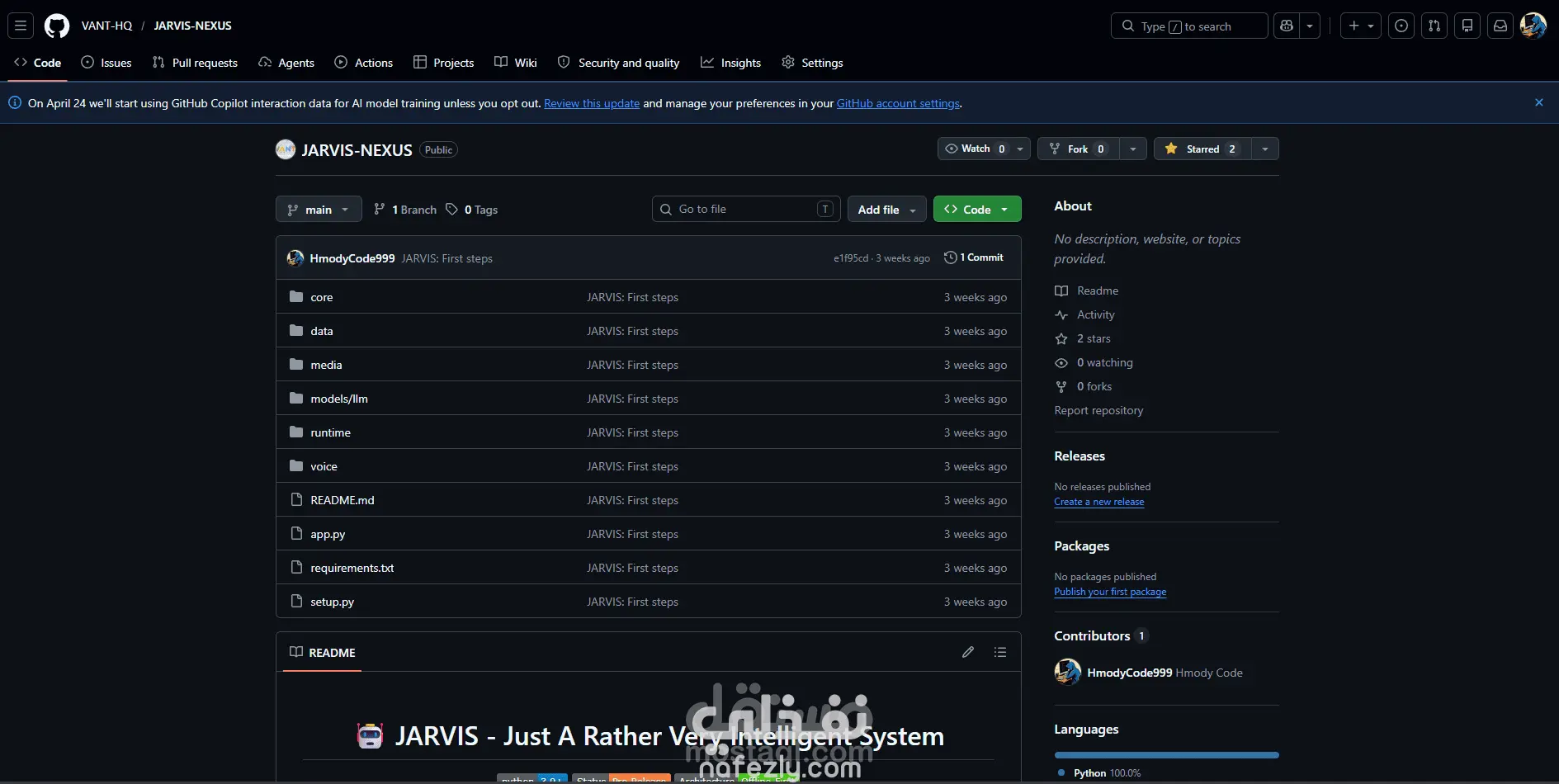This screenshot has height=784, width=1559.
Task: Click the setup.py file icon
Action: (296, 601)
